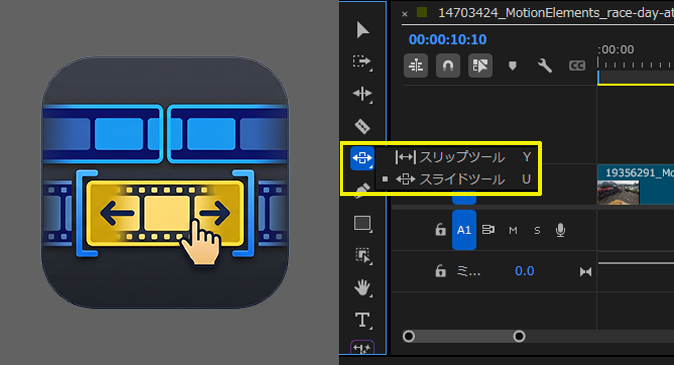The height and width of the screenshot is (365, 674).
Task: Click the ミ... mix track label
Action: [x=469, y=271]
